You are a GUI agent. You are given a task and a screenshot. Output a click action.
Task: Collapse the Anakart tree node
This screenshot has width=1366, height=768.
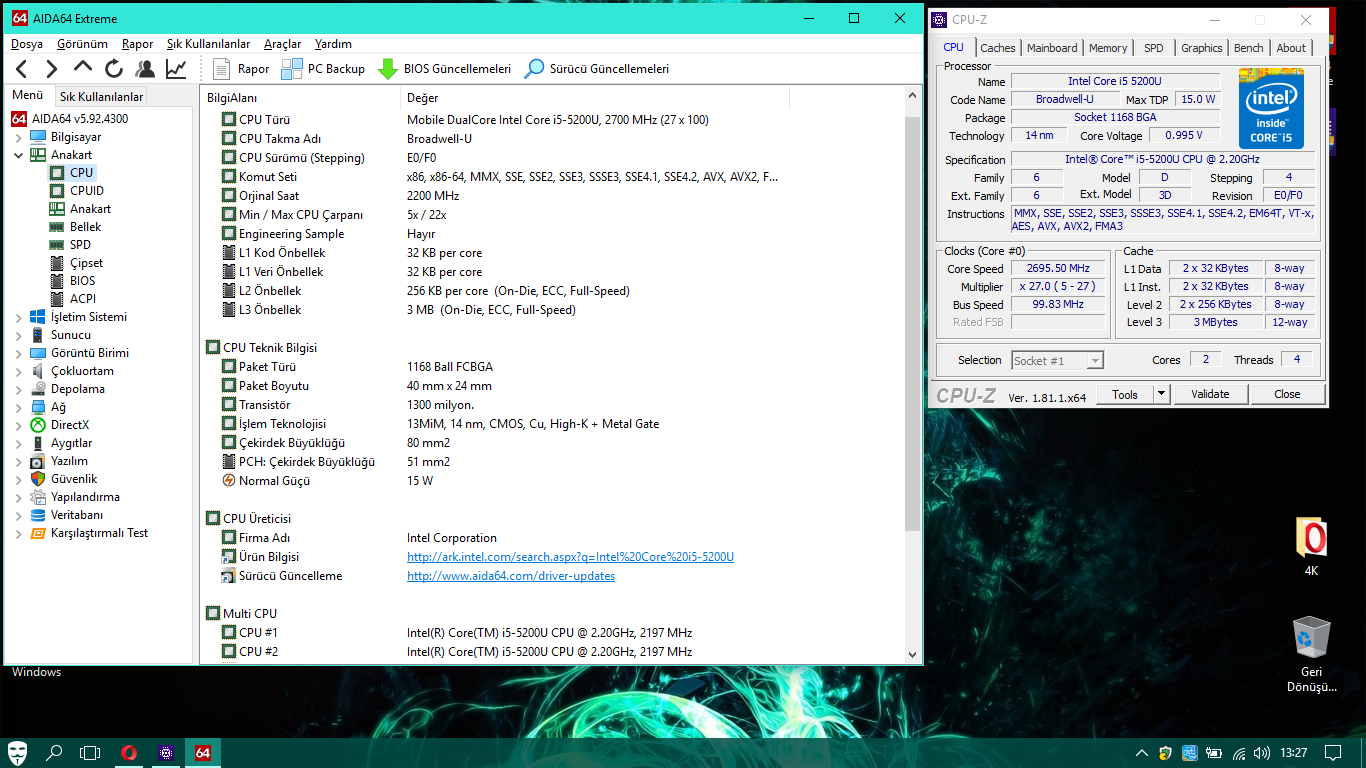(18, 155)
